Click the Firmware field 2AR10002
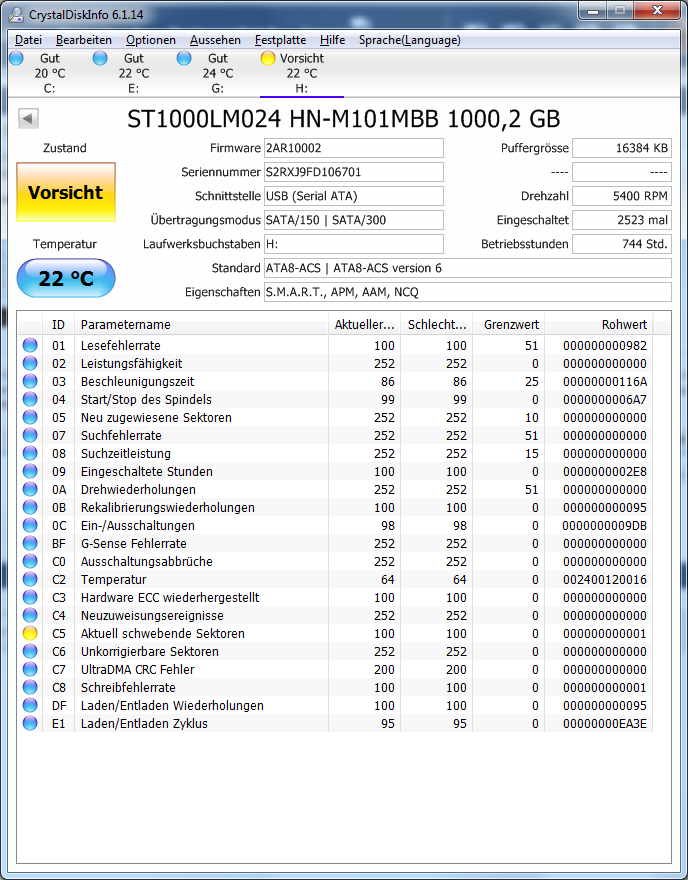The image size is (688, 880). (354, 148)
